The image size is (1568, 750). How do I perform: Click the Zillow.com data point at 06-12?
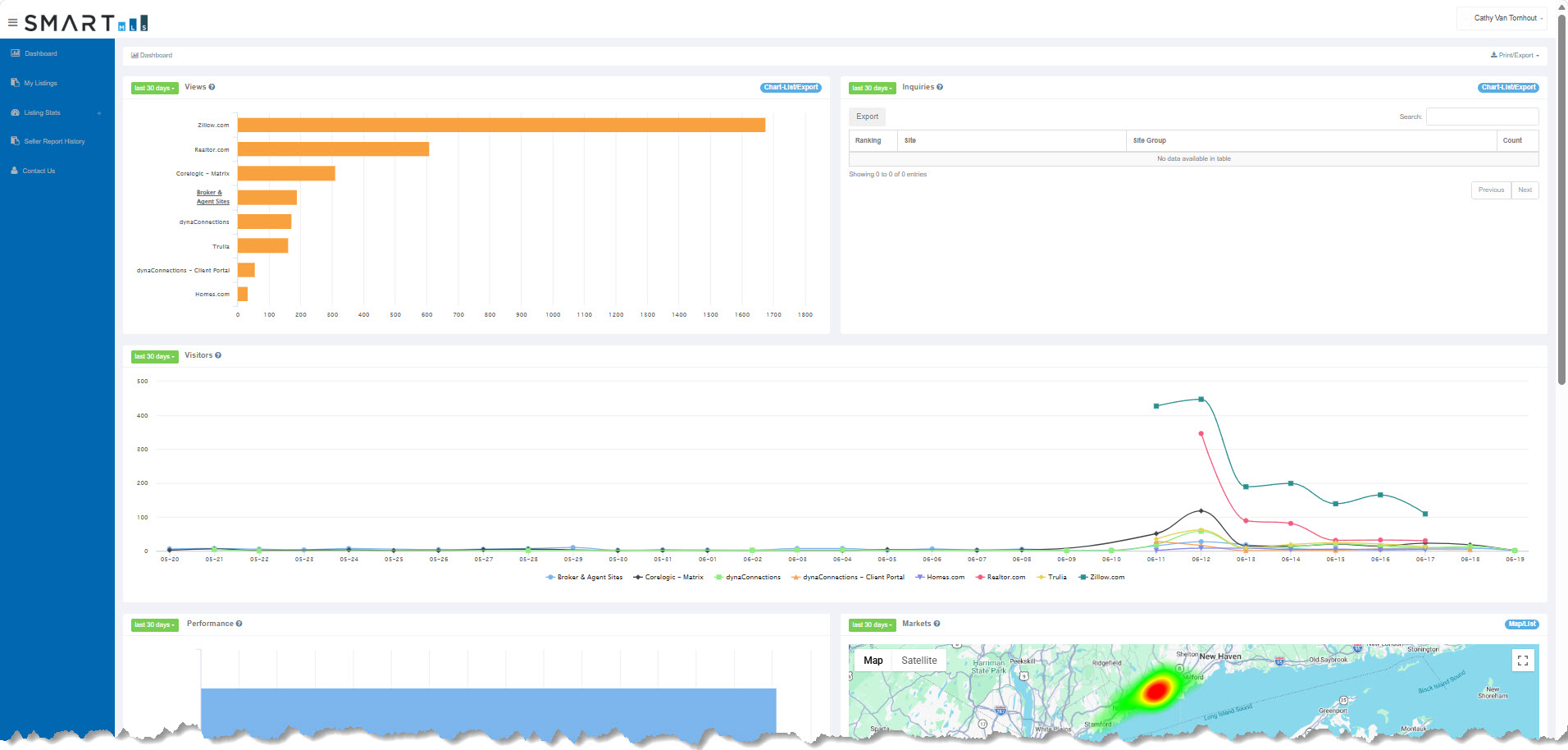1201,400
